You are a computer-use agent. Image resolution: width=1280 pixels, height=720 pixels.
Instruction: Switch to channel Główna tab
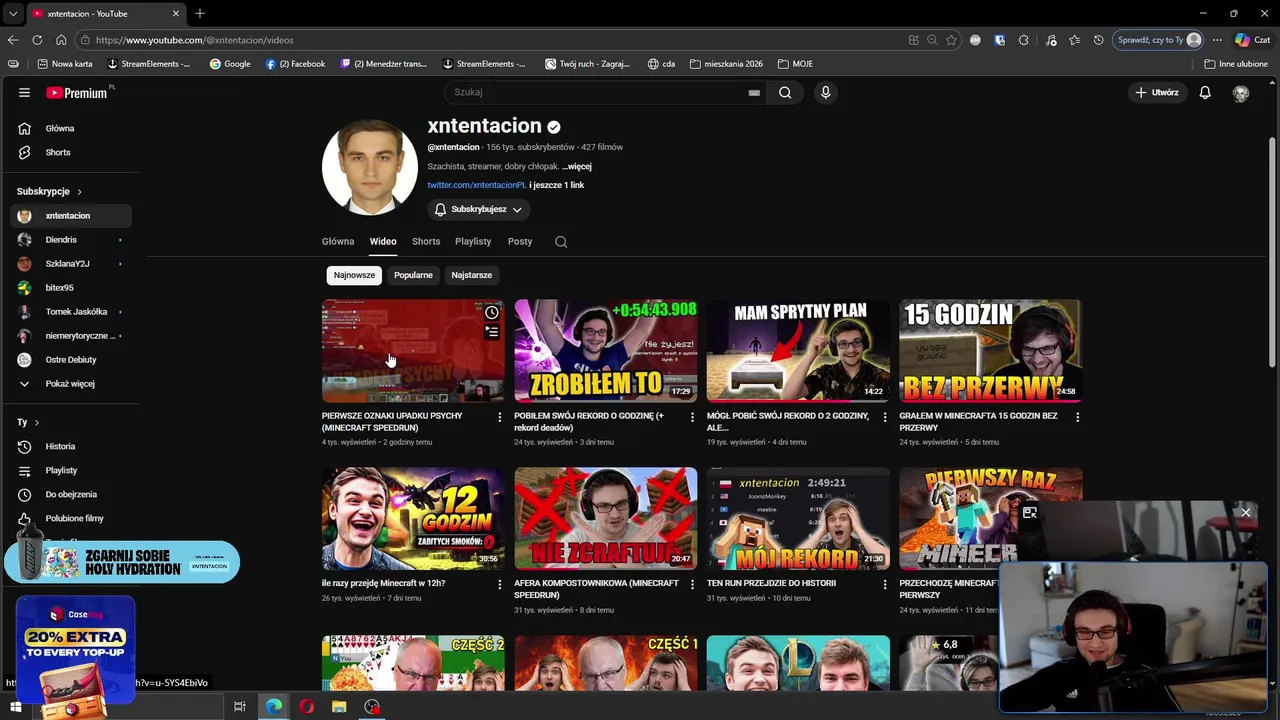pyautogui.click(x=338, y=241)
